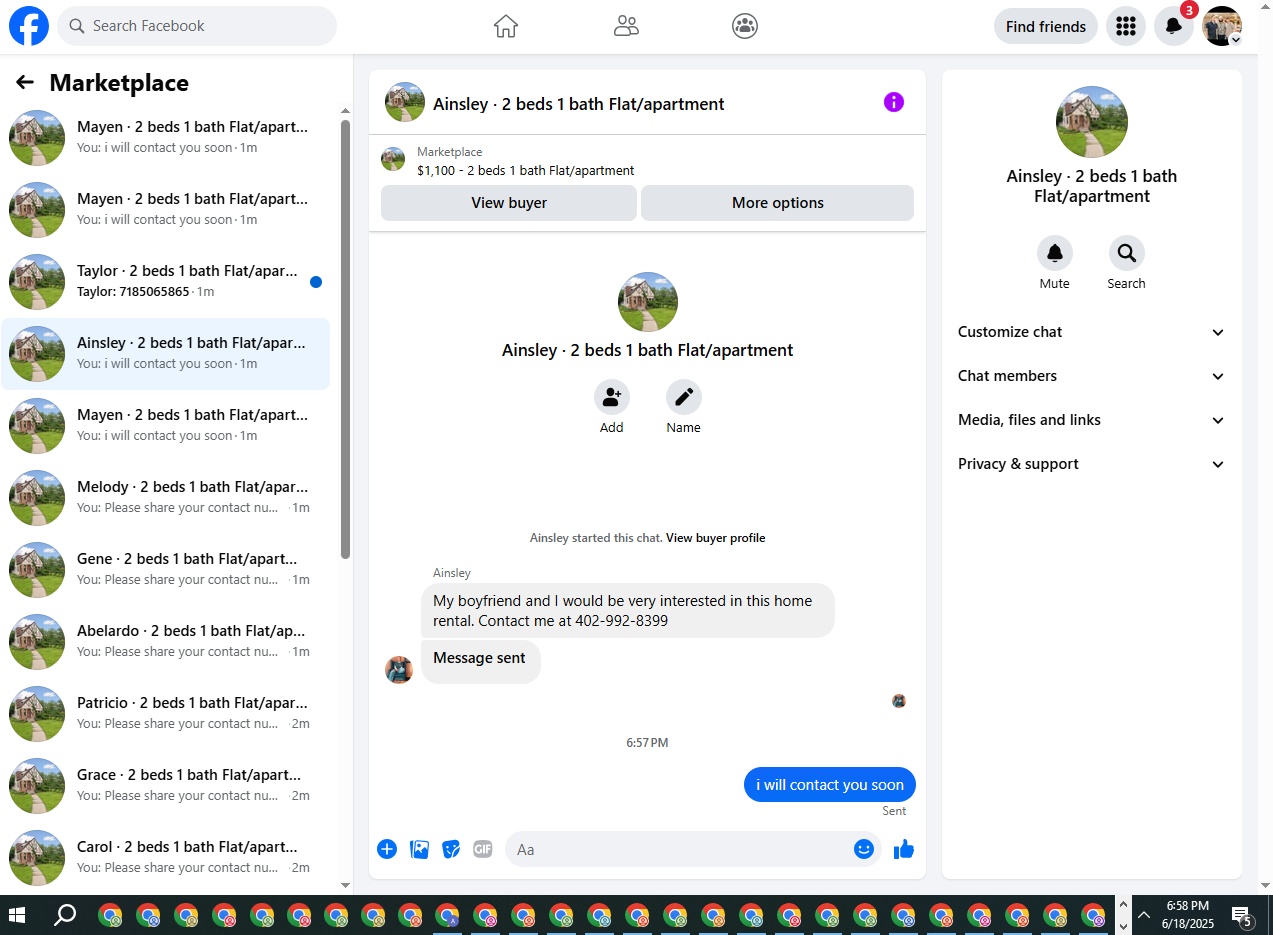This screenshot has height=935, width=1273.
Task: Edit chat Name with pencil icon
Action: (x=684, y=397)
